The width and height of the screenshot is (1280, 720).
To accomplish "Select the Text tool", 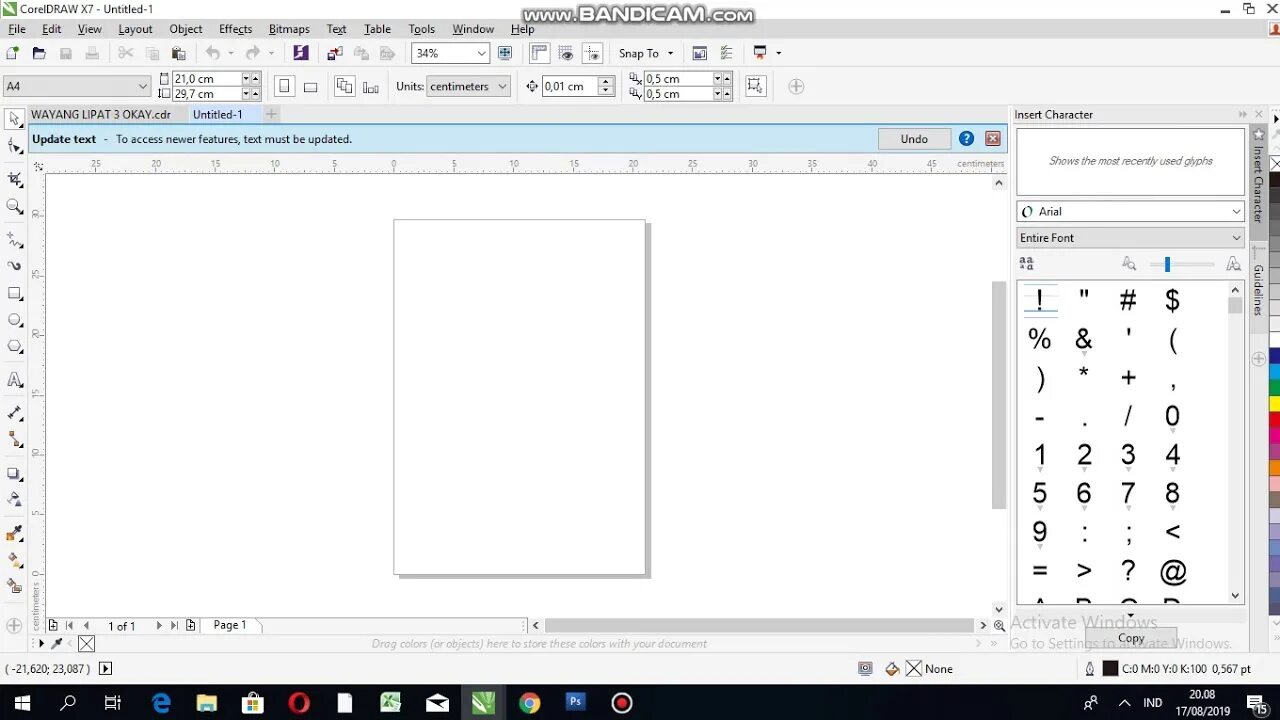I will click(x=14, y=380).
